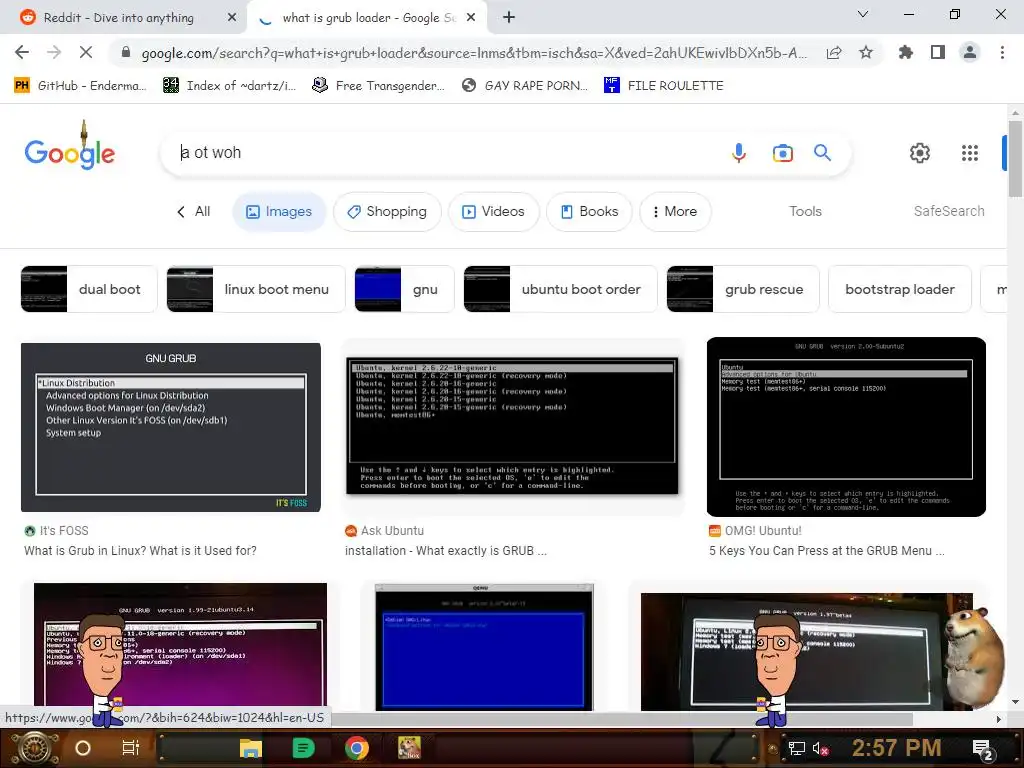Close the grub loader Google tab
This screenshot has width=1024, height=768.
[471, 18]
